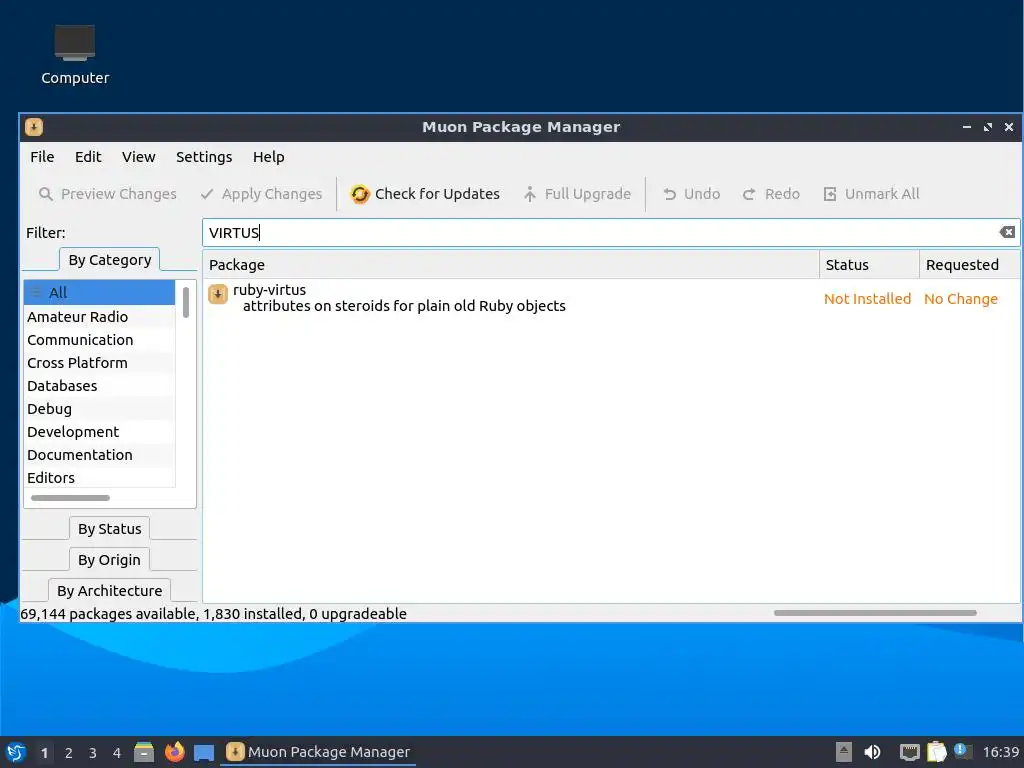Viewport: 1024px width, 768px height.
Task: Click the removable media tray icon
Action: tap(844, 752)
